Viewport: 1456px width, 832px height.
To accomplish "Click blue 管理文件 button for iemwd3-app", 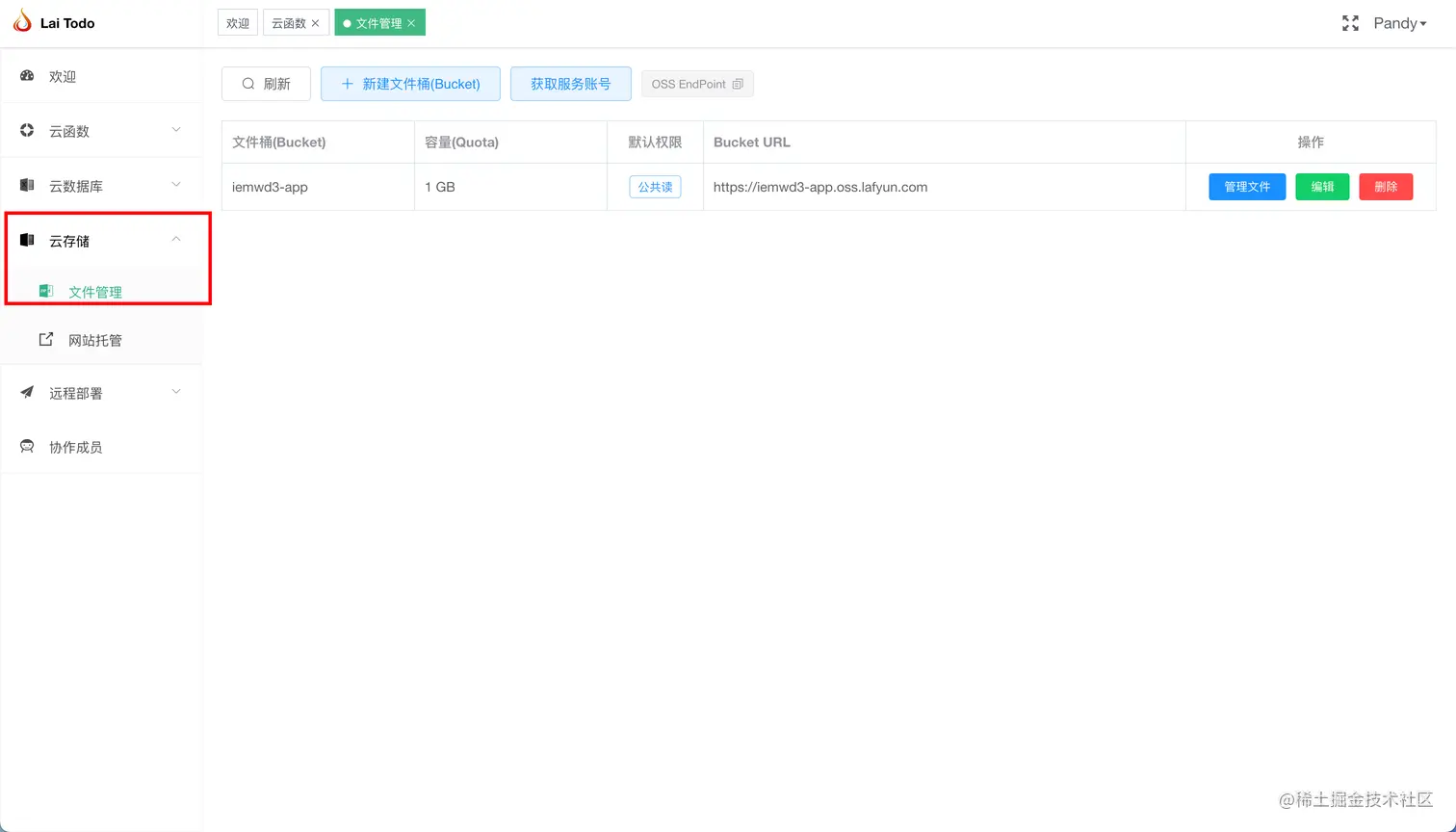I will (1246, 187).
